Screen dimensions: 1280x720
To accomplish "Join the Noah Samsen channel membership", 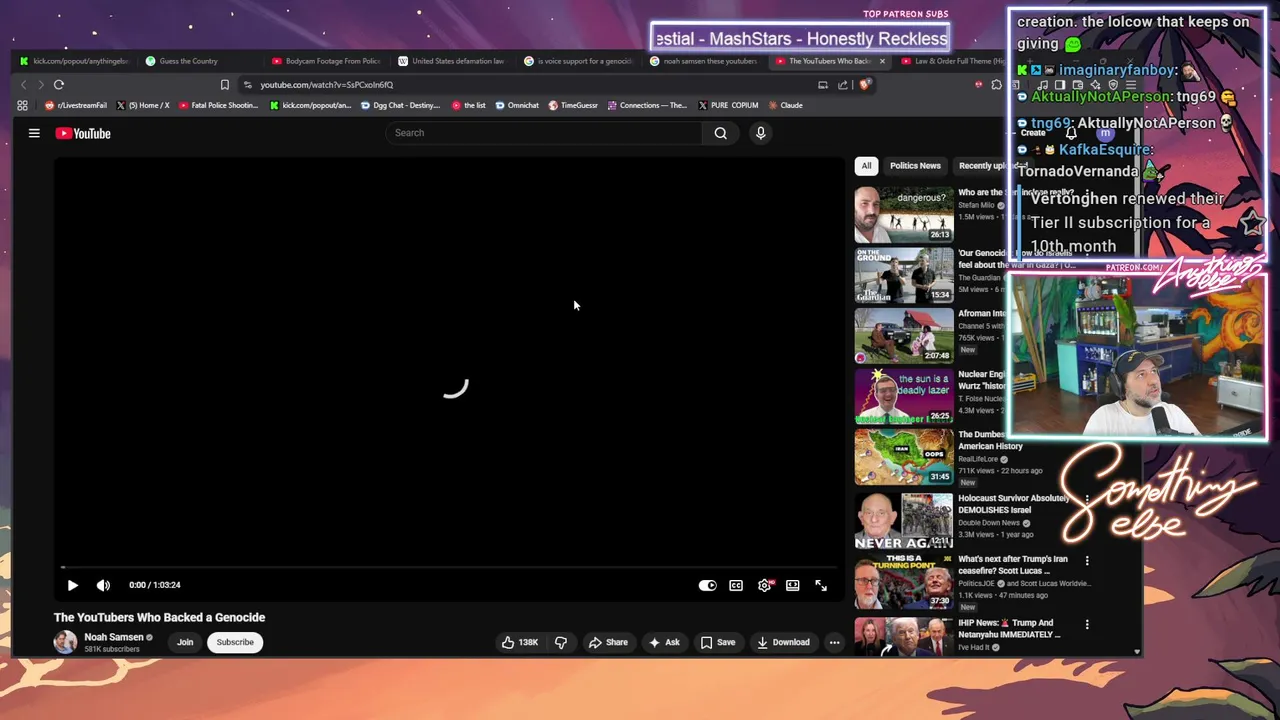I will pos(185,642).
